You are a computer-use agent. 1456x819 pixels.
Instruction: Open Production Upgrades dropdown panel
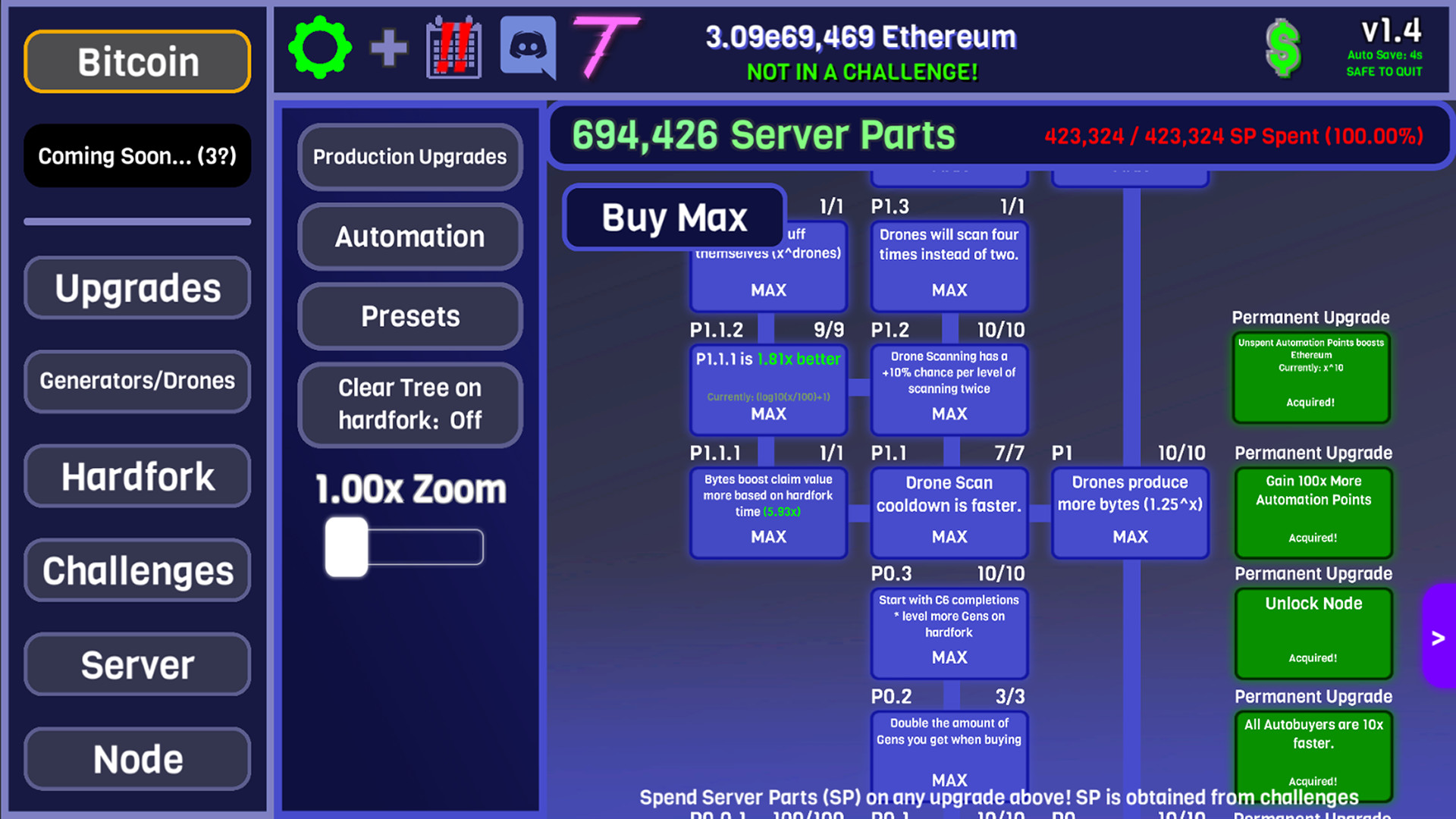point(410,156)
